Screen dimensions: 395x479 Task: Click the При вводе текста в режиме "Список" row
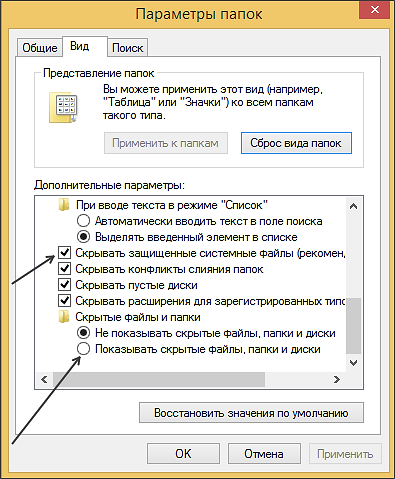(172, 205)
